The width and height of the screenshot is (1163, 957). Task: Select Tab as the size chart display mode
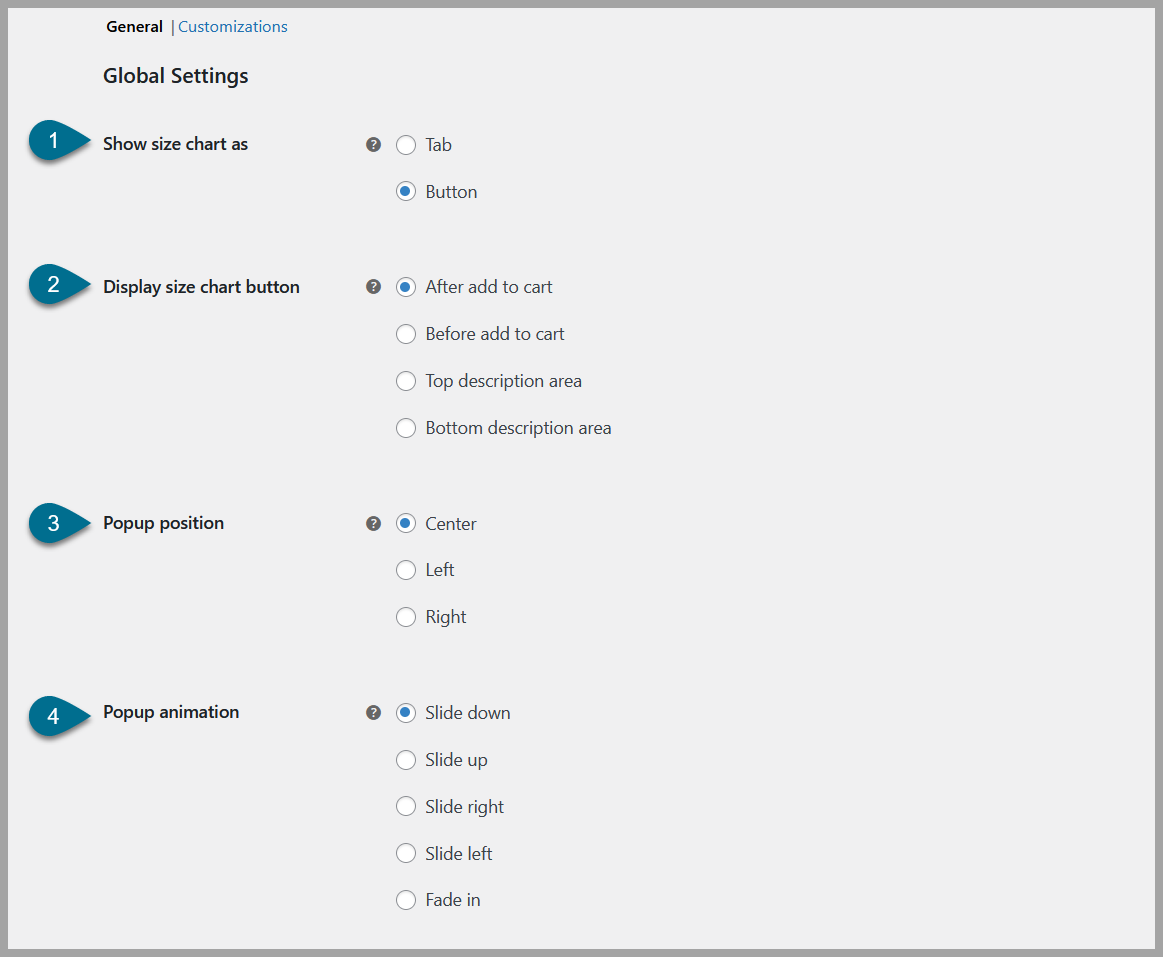pos(406,145)
